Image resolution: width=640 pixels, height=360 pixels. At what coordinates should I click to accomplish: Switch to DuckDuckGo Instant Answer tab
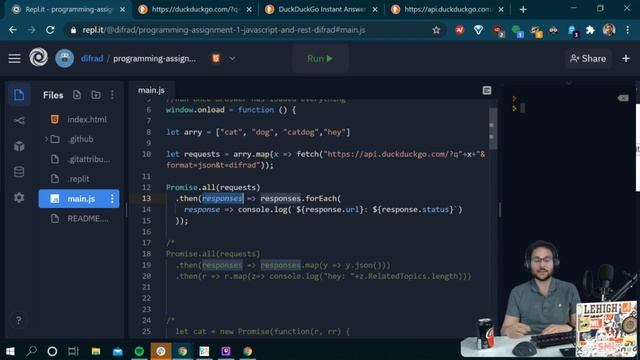pyautogui.click(x=321, y=9)
